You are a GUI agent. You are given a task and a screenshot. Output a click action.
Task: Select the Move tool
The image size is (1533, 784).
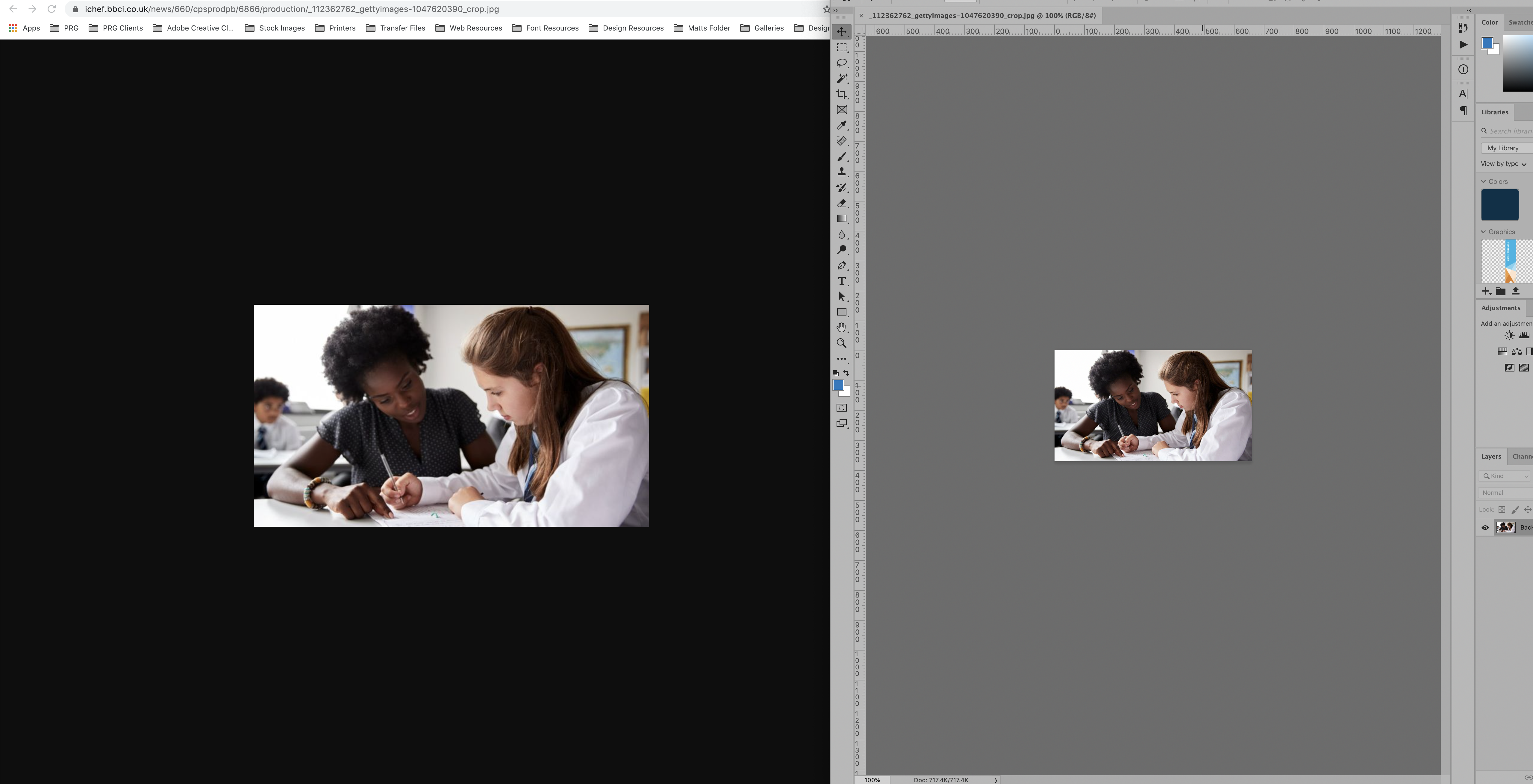coord(841,32)
